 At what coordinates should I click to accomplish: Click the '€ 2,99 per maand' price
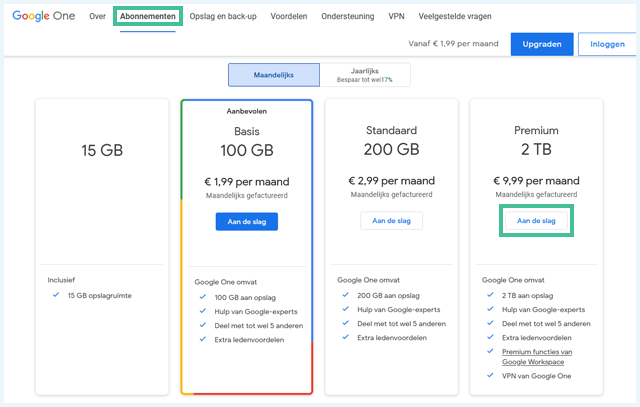[391, 181]
